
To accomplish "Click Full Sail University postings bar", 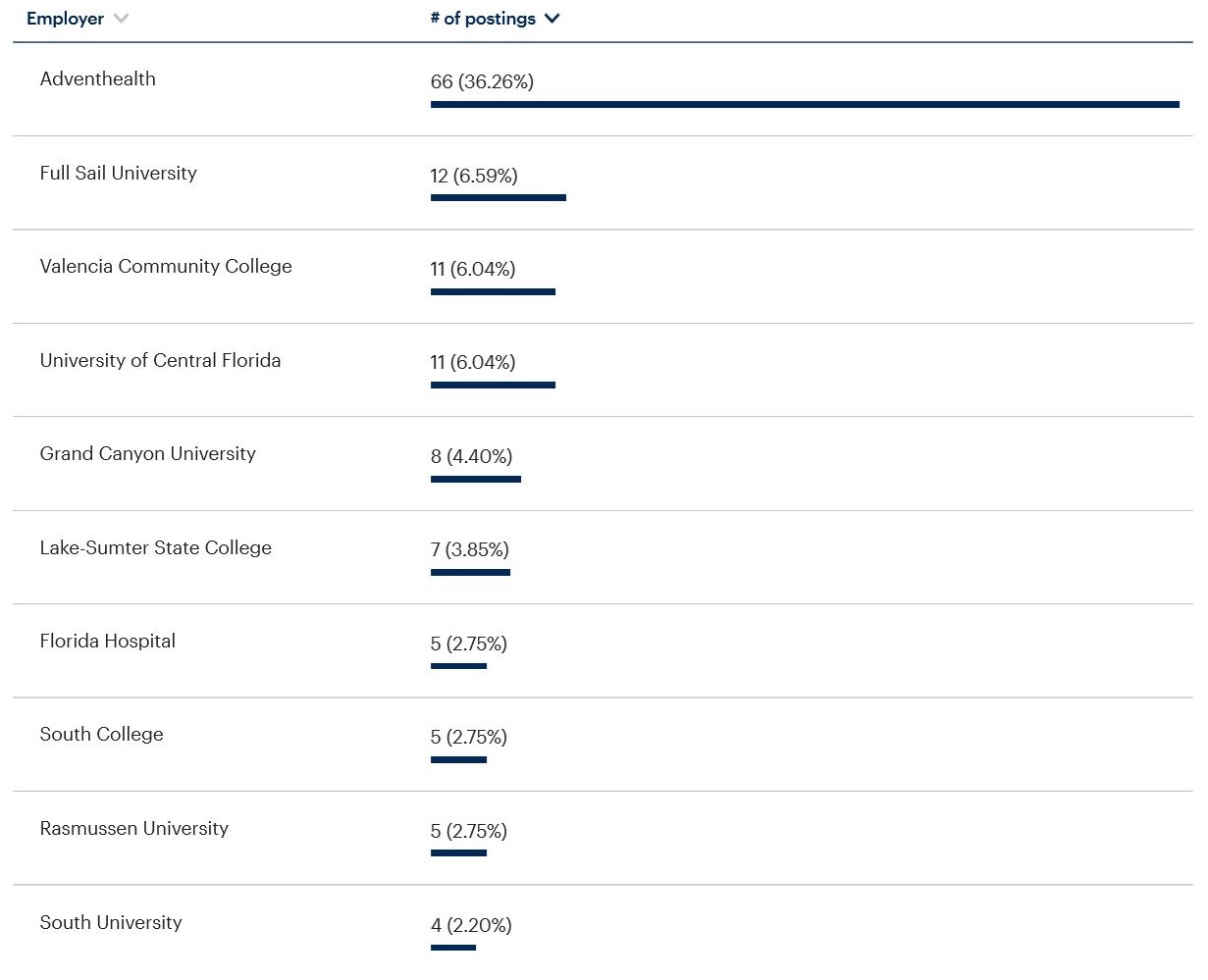I will pos(498,198).
